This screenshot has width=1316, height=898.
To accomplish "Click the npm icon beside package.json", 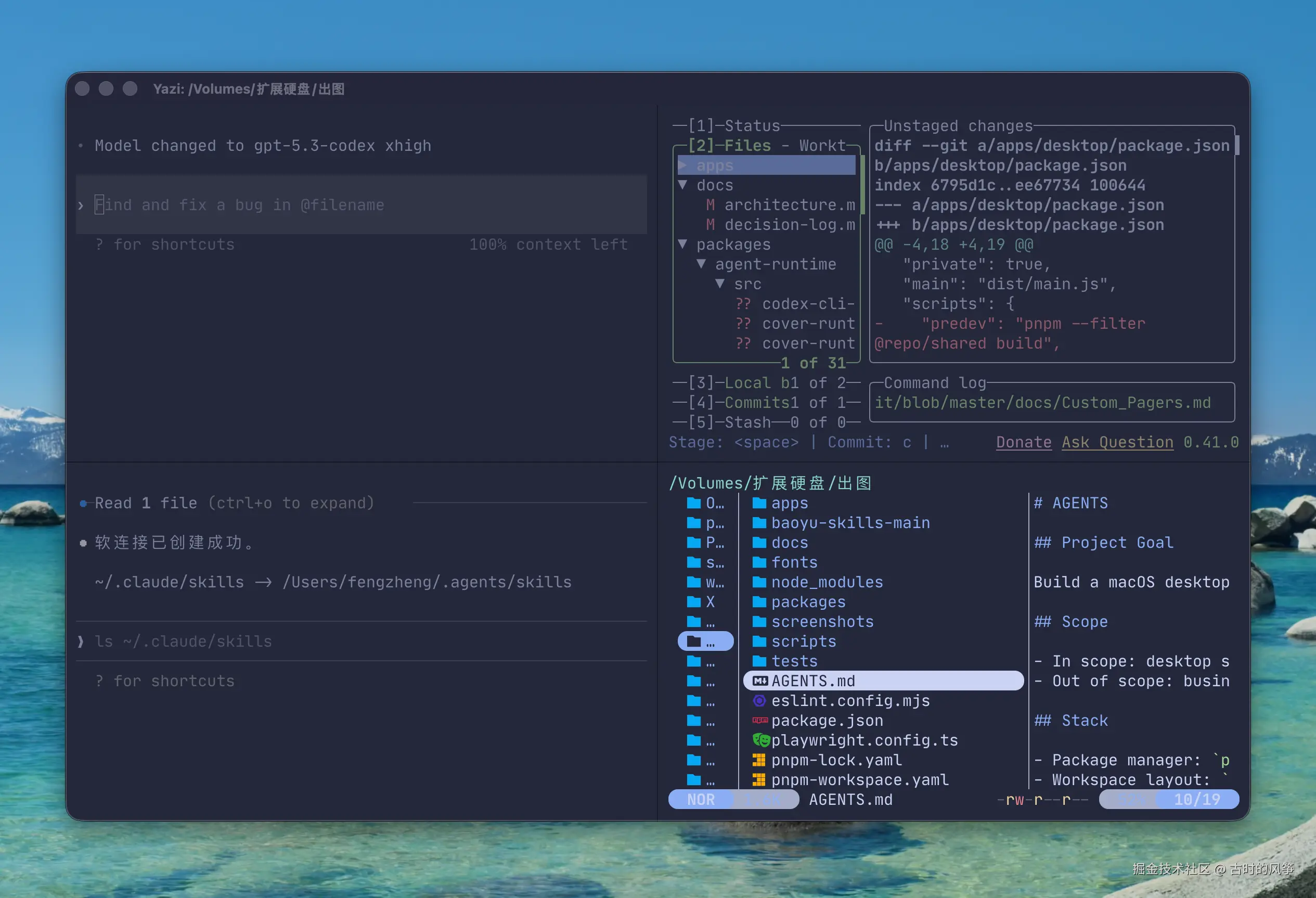I will point(759,721).
